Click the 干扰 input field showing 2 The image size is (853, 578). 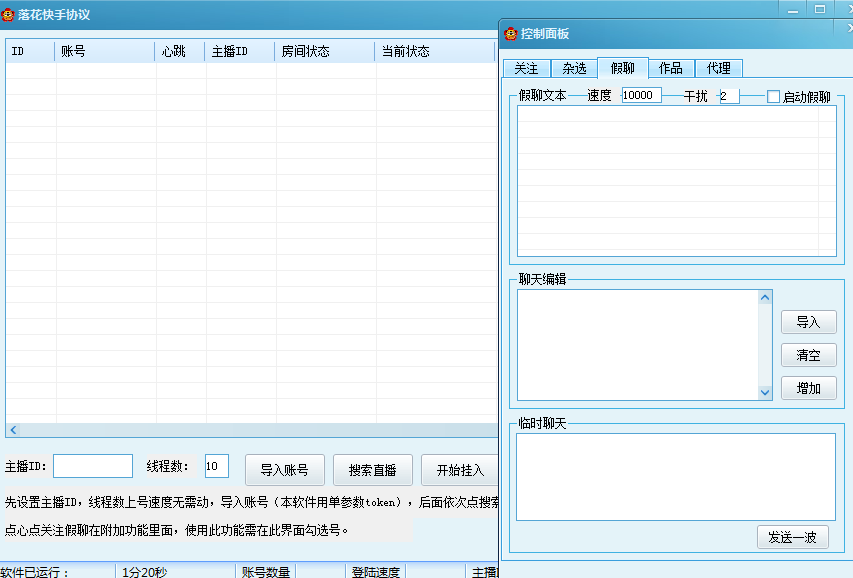point(730,96)
